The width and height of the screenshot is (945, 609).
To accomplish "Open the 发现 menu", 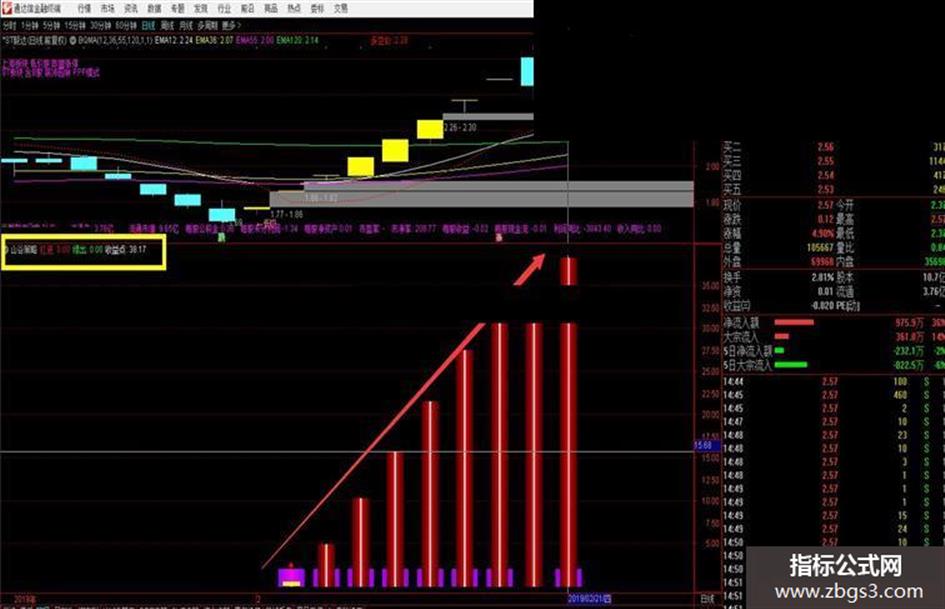I will pos(201,8).
